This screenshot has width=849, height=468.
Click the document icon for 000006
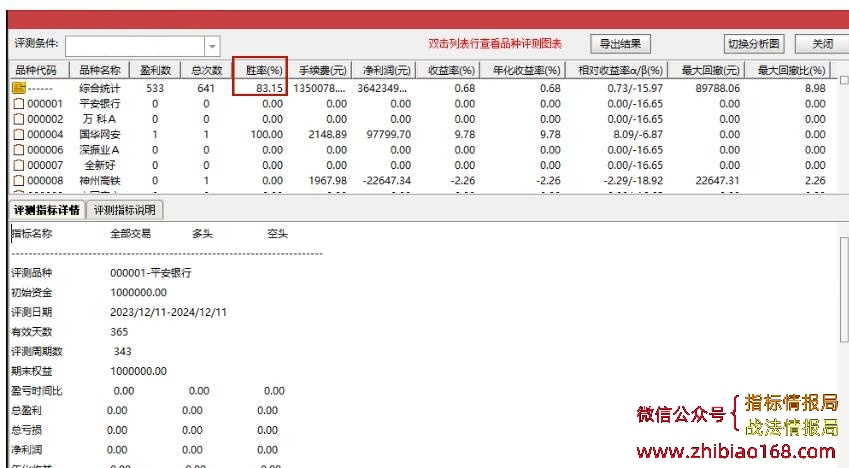tap(19, 150)
